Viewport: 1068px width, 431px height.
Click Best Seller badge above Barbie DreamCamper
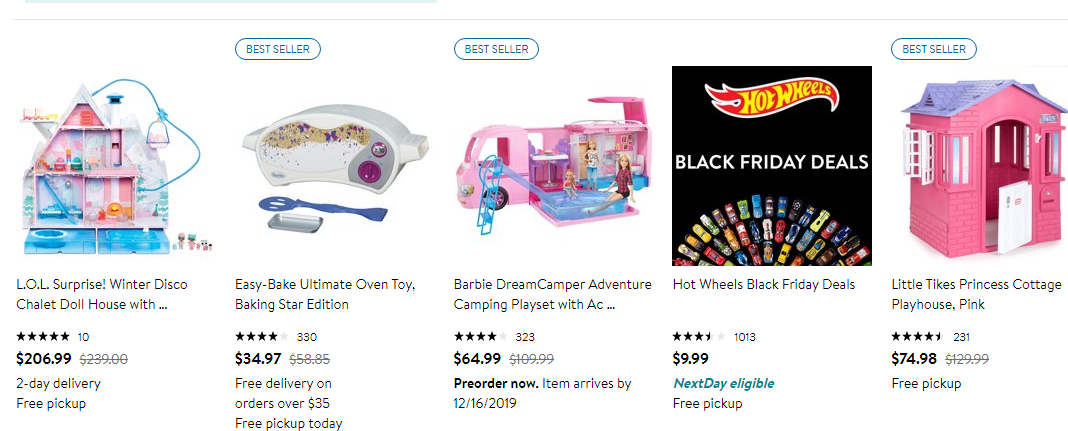click(496, 48)
